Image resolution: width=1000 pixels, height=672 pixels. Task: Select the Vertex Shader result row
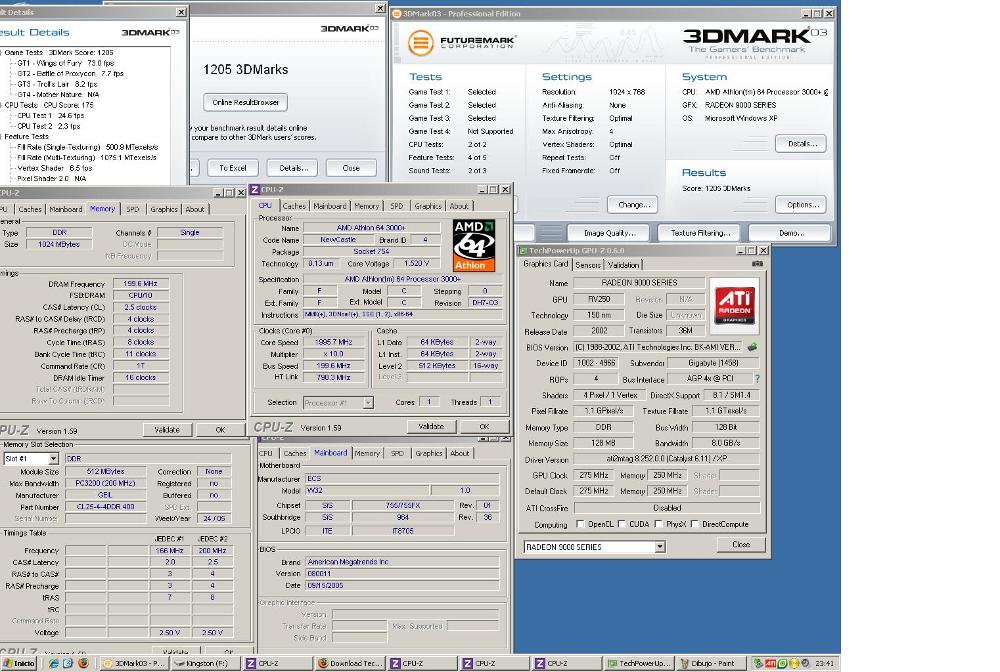54,168
